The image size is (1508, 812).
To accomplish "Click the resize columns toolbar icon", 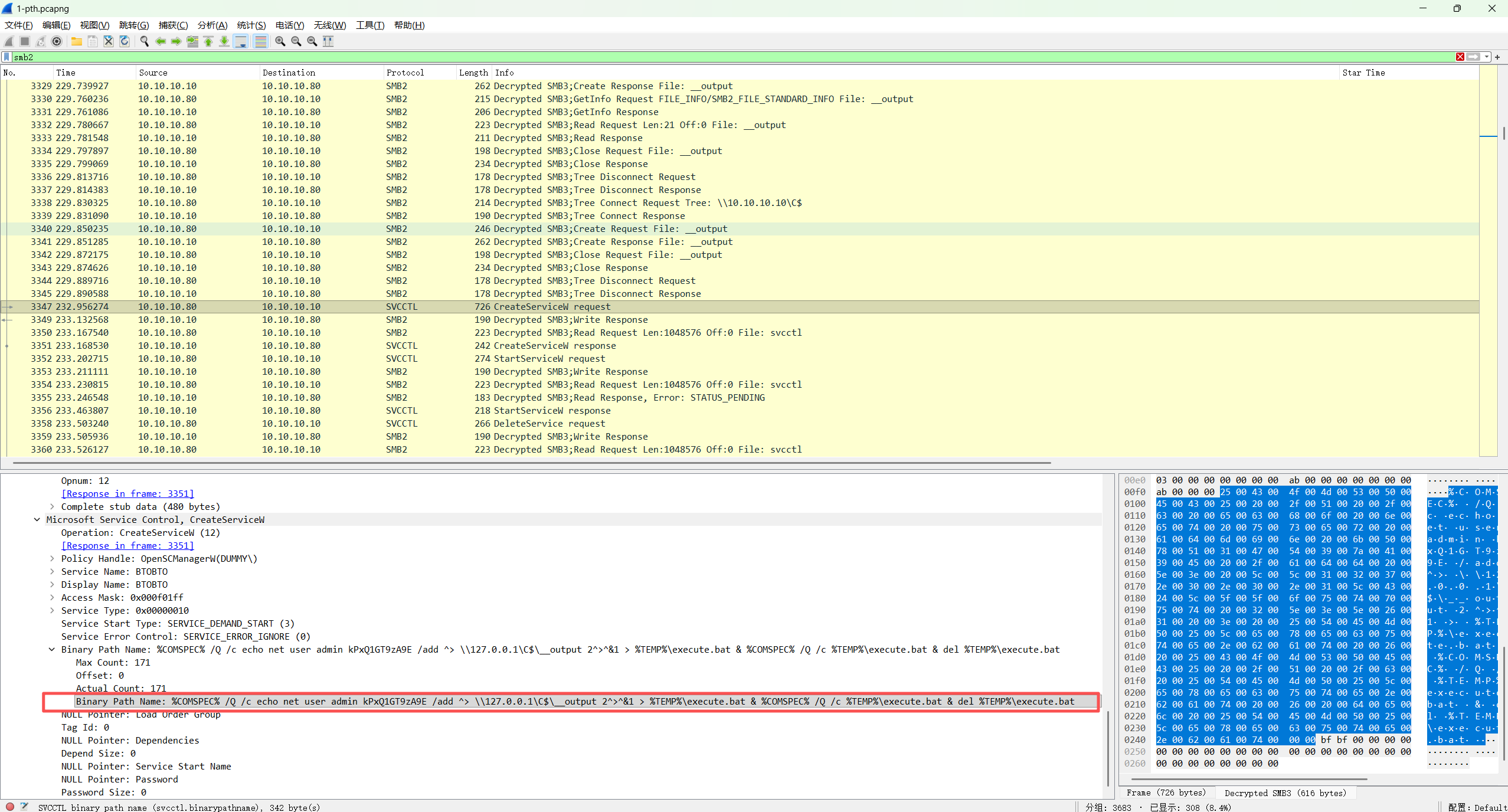I will tap(328, 41).
